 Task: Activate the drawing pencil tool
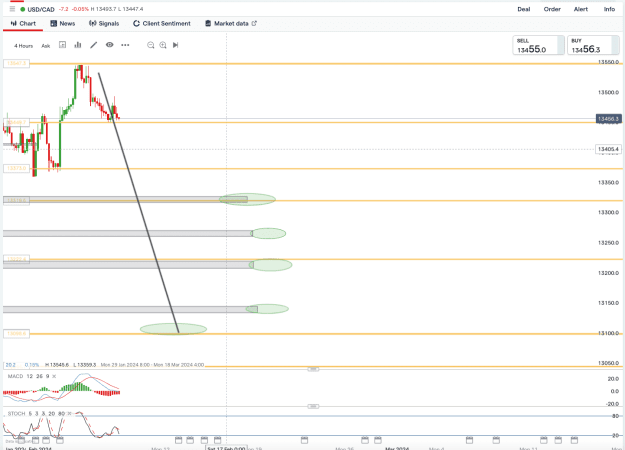click(93, 45)
